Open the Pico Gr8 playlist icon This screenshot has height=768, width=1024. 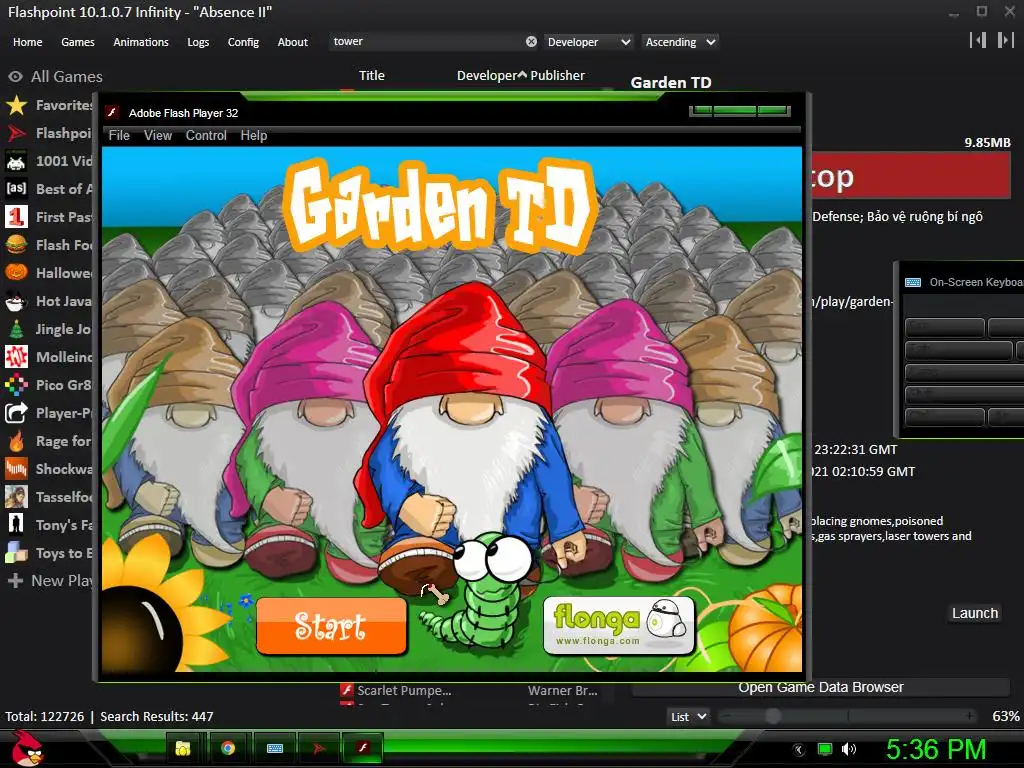tap(16, 385)
